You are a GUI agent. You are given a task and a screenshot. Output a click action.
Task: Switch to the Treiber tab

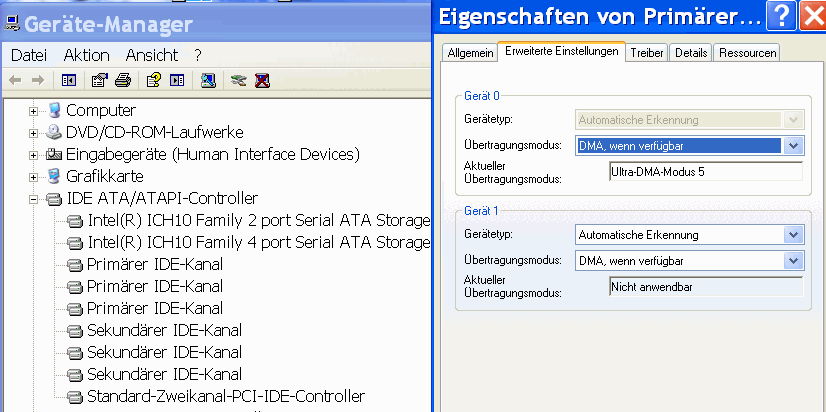pos(647,53)
